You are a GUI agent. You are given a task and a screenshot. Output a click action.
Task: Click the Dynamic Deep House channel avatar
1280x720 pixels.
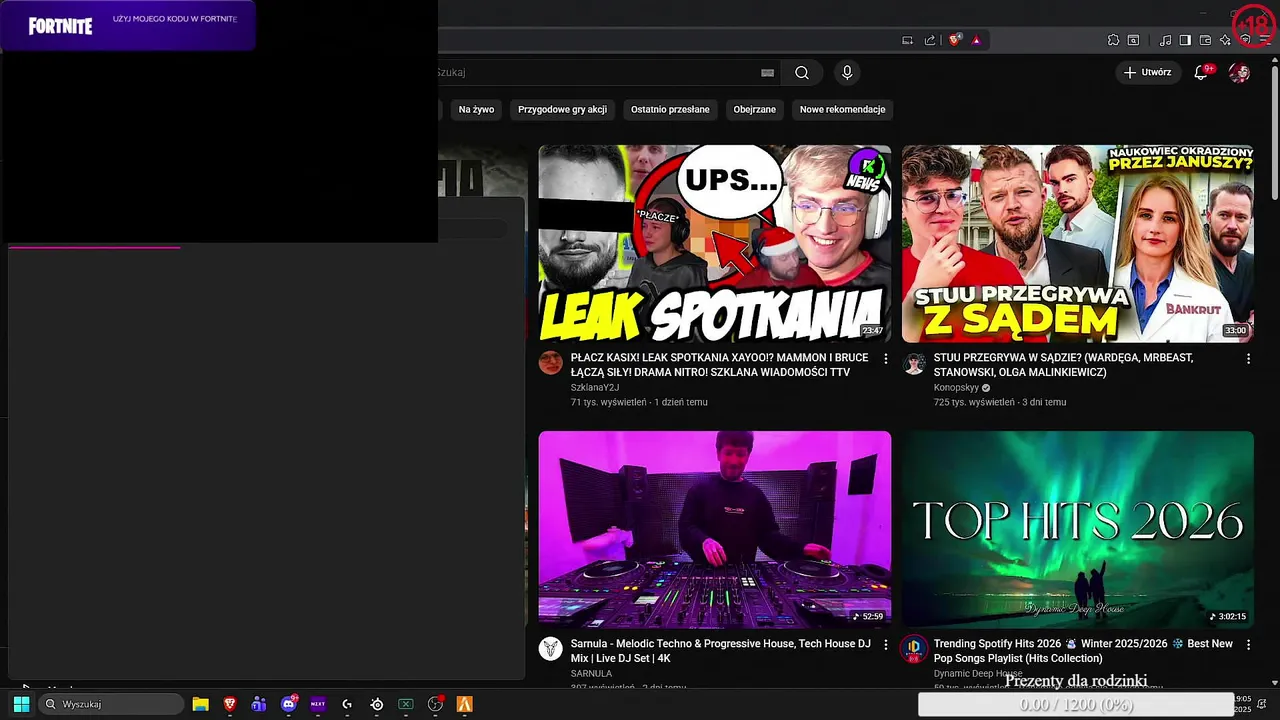[x=914, y=648]
